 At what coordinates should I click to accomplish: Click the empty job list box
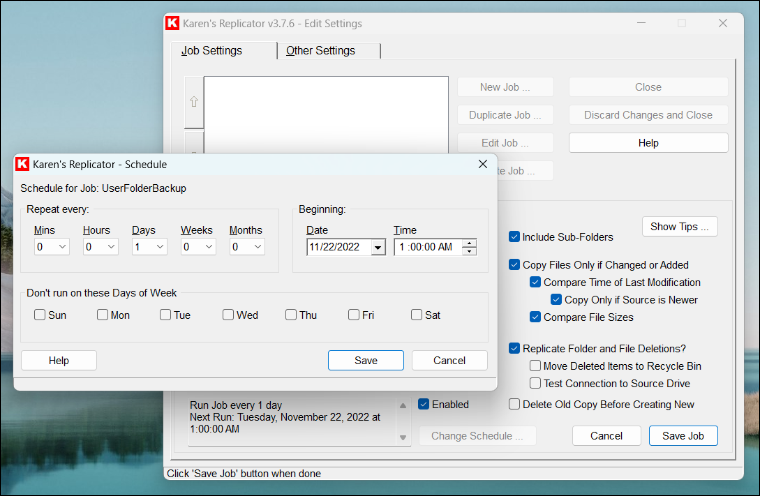coord(326,115)
